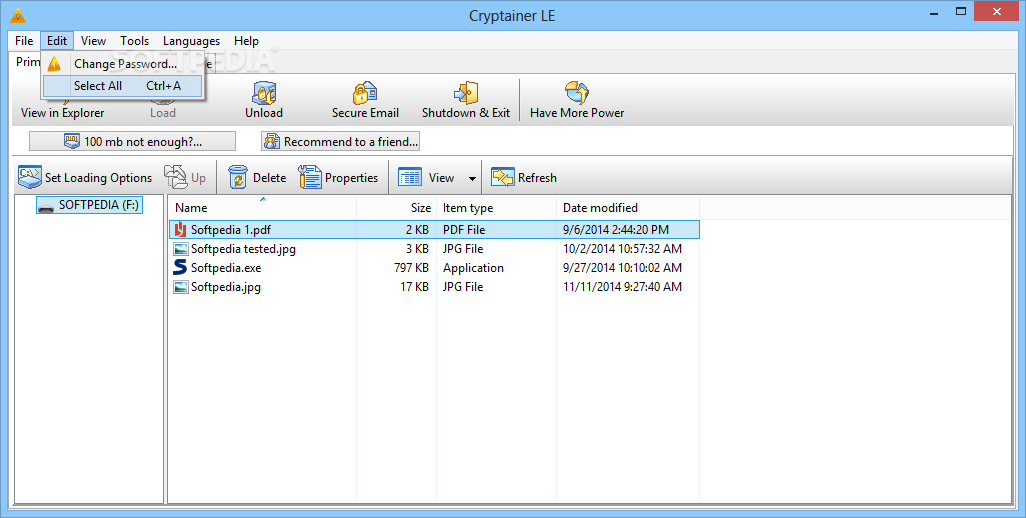Sort by Date modified column header
This screenshot has width=1026, height=518.
(628, 208)
